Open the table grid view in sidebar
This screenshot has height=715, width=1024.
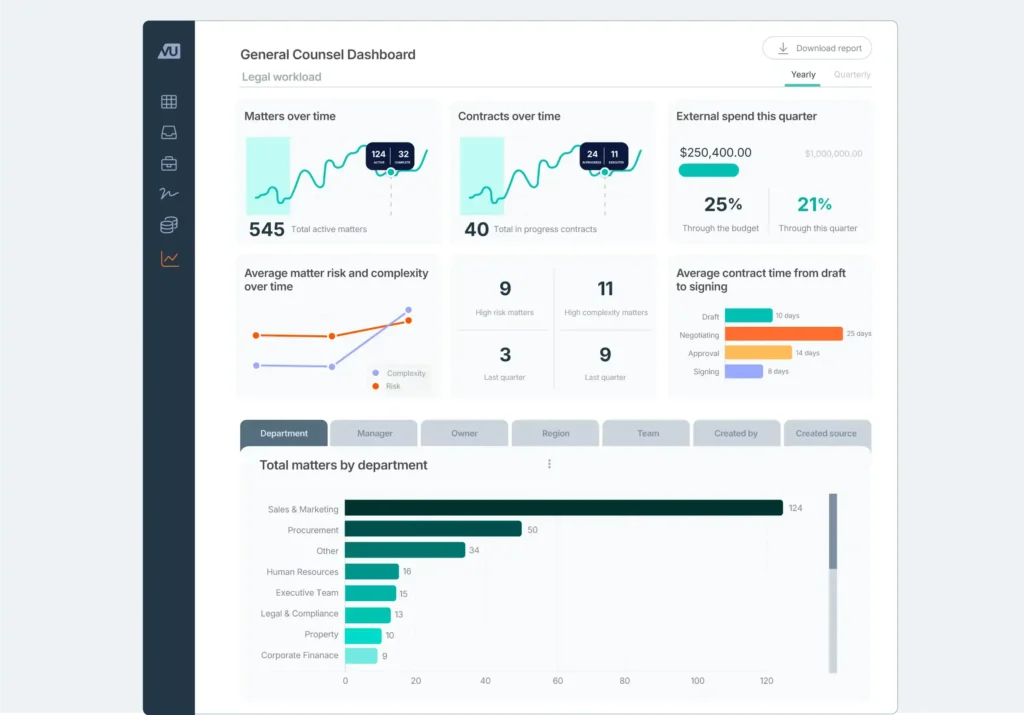pos(169,101)
